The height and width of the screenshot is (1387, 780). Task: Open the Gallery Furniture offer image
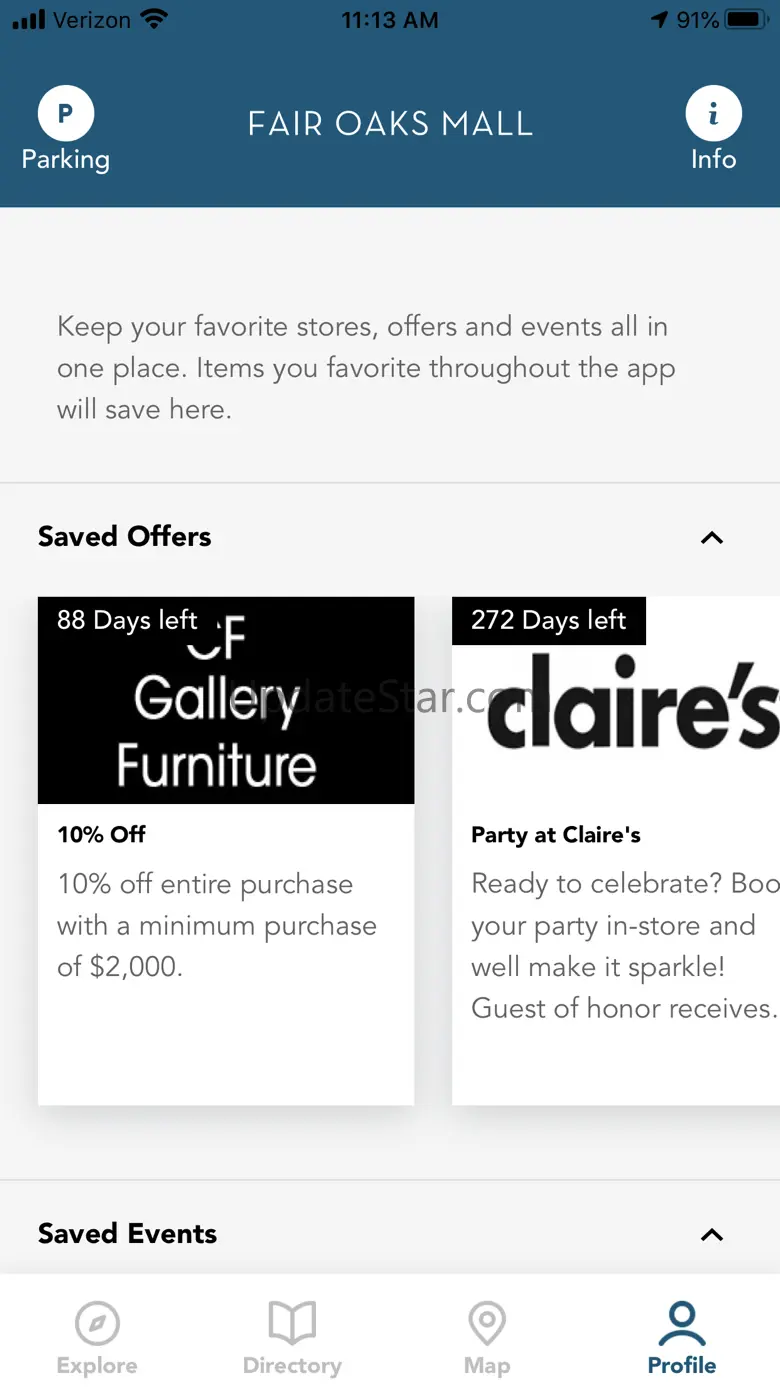(x=226, y=700)
